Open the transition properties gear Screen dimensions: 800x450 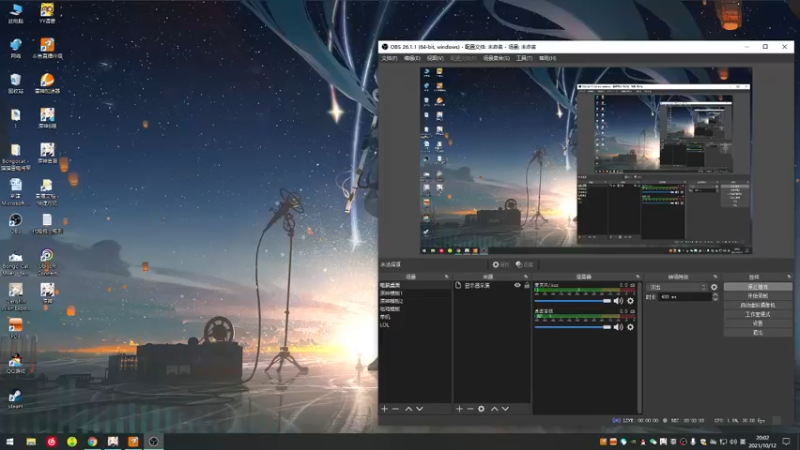click(x=714, y=287)
